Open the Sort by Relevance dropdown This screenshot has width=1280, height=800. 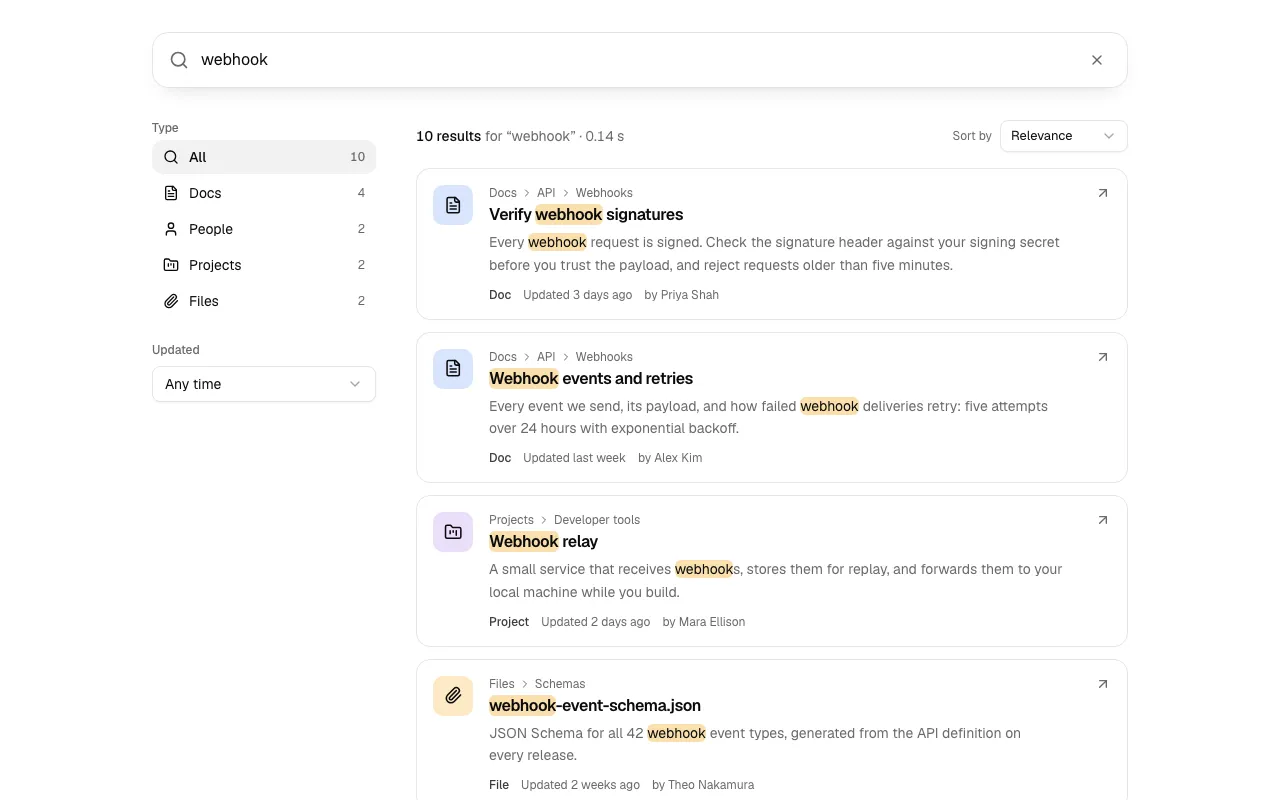point(1063,136)
